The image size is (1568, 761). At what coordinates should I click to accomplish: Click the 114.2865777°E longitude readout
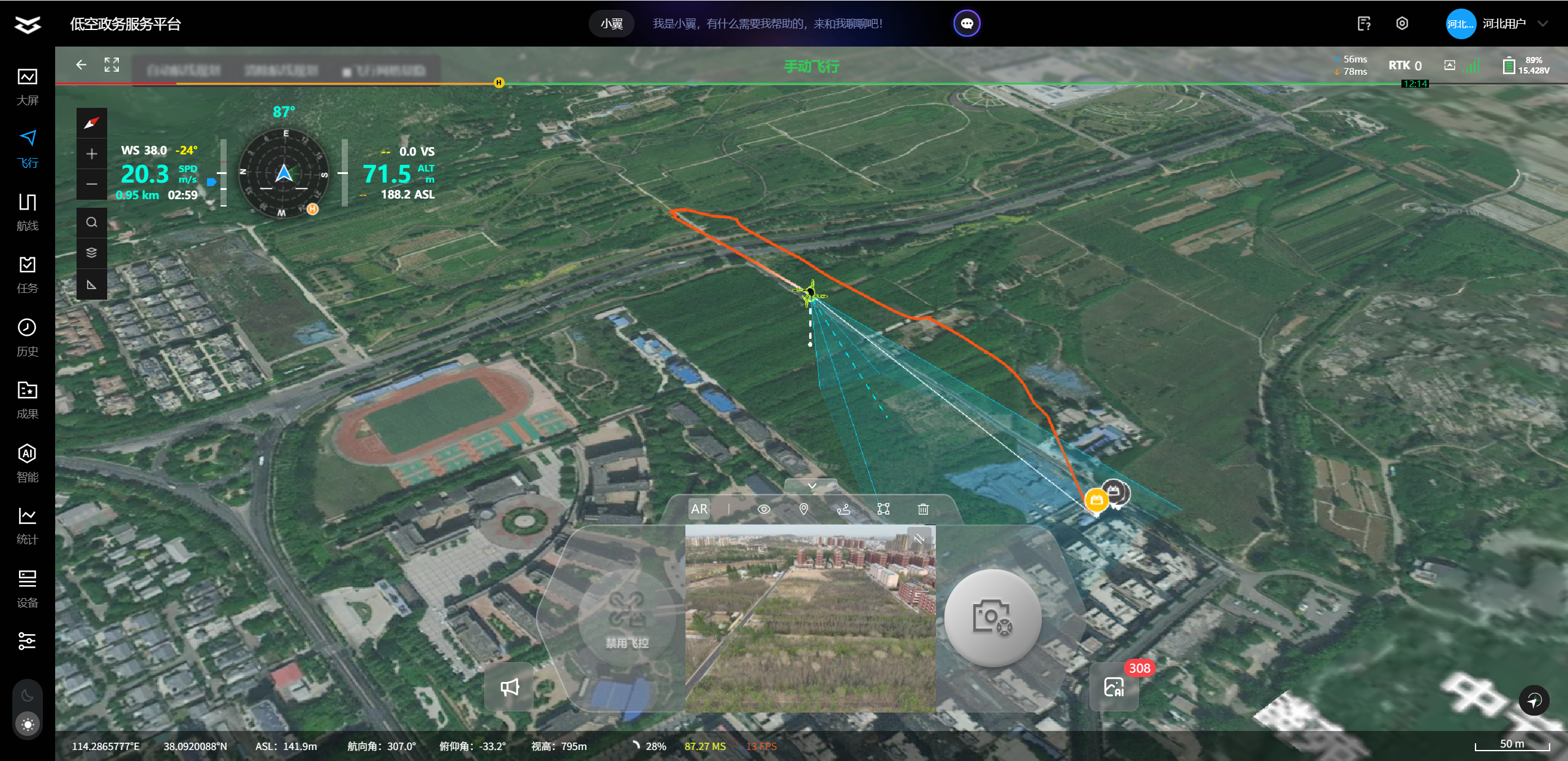[105, 746]
